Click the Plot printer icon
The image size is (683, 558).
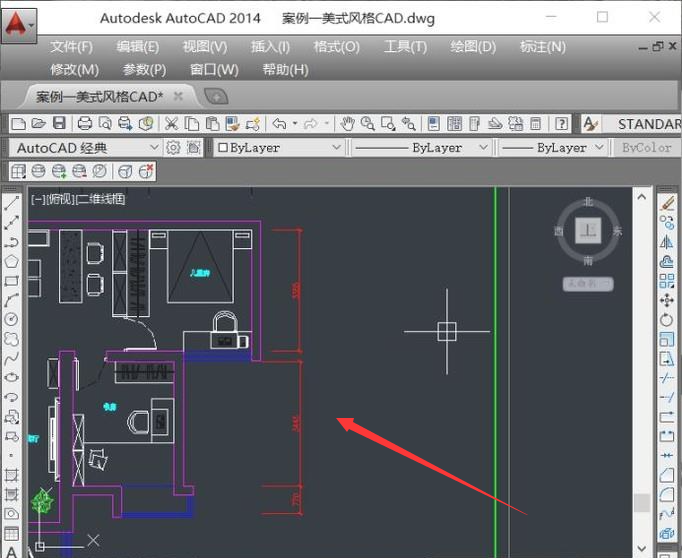point(85,124)
